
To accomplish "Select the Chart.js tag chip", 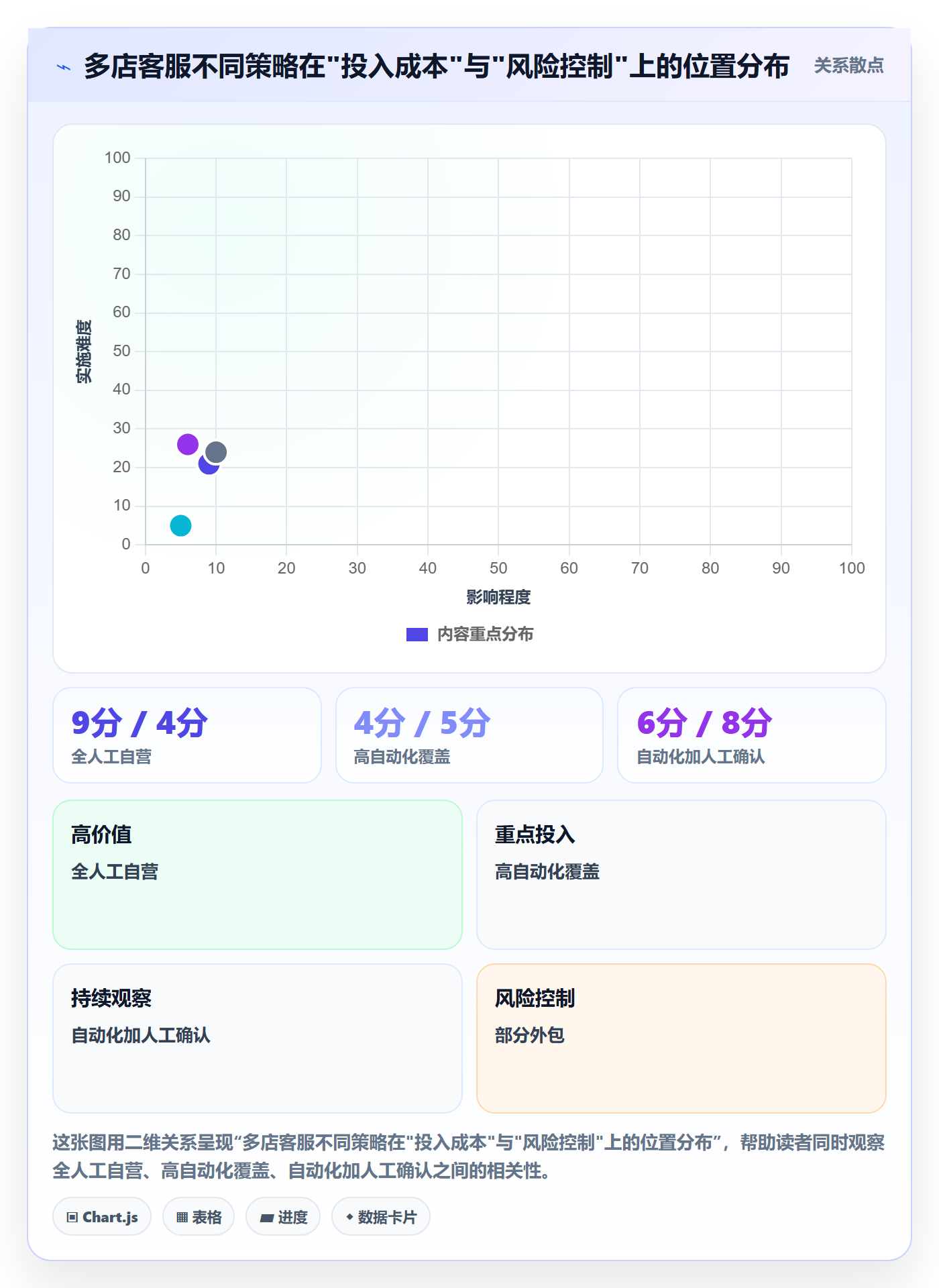I will point(102,1217).
